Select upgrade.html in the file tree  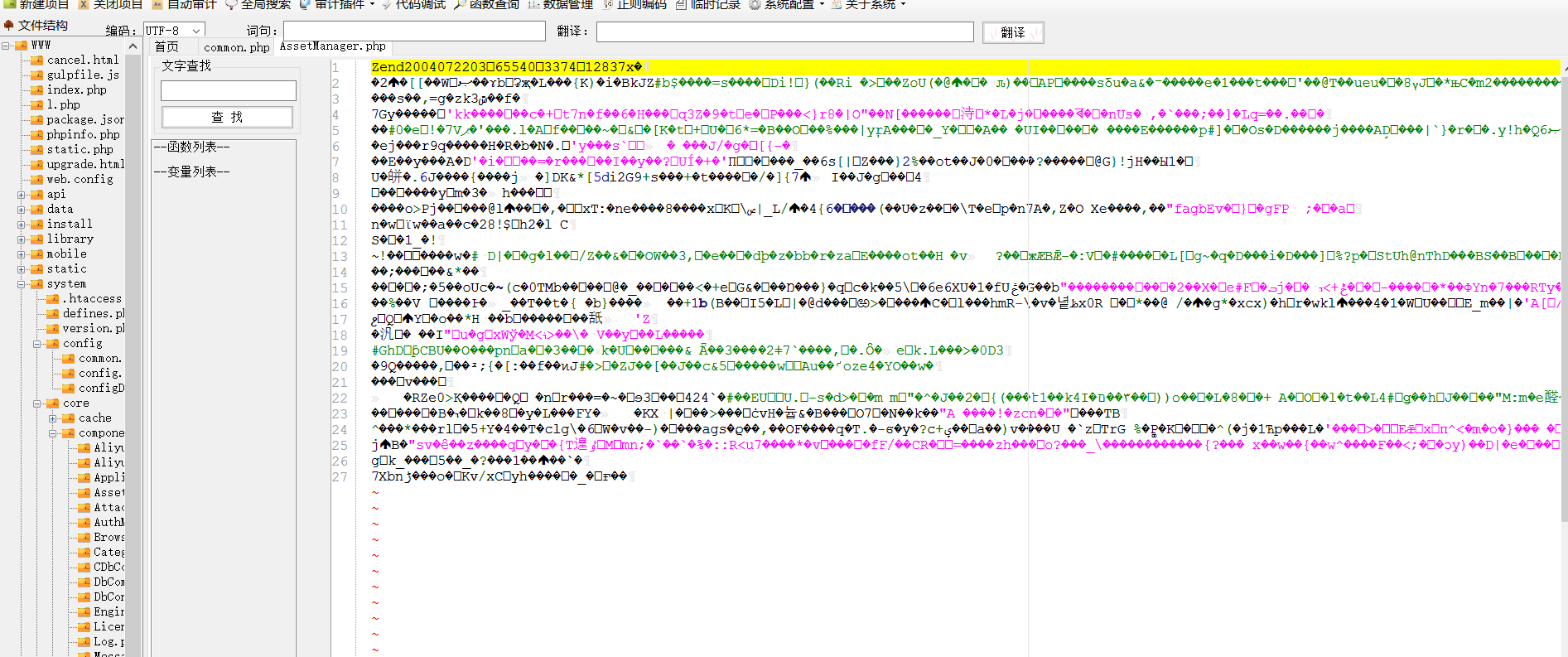pyautogui.click(x=85, y=164)
